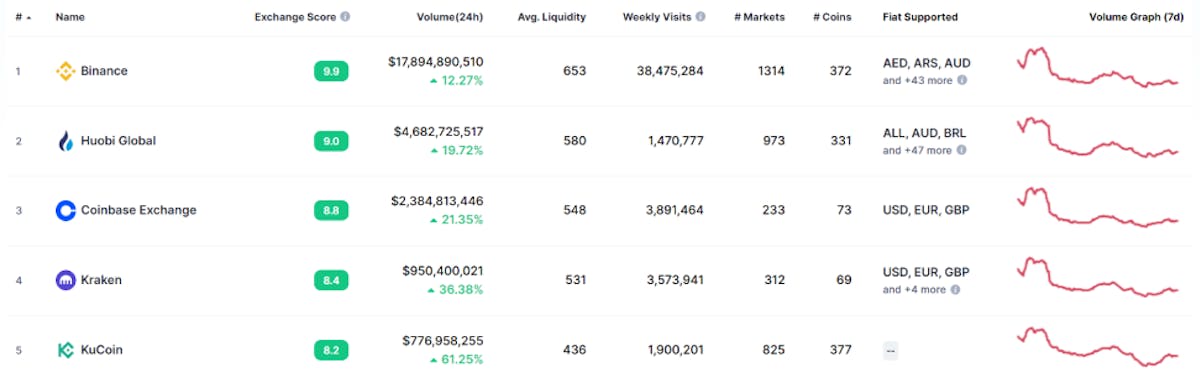
Task: Click info icon beside Huobi '+47 more'
Action: click(x=962, y=150)
